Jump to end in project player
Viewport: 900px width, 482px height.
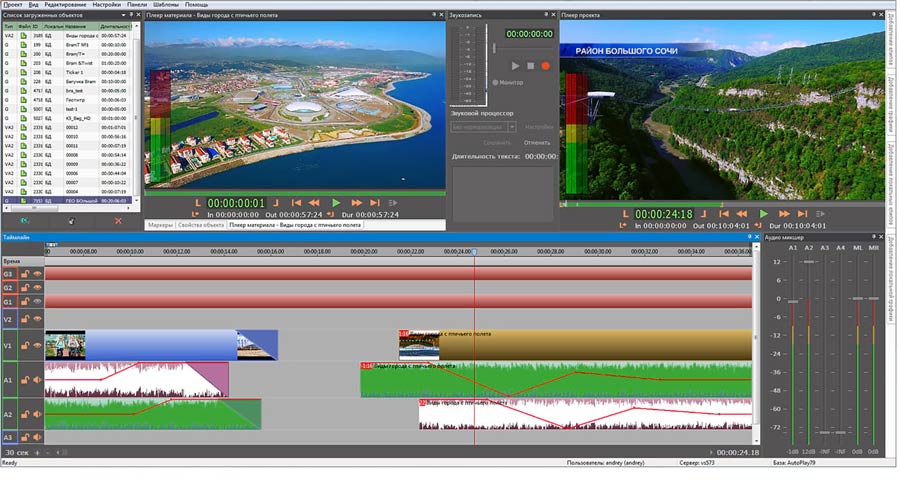coord(802,214)
